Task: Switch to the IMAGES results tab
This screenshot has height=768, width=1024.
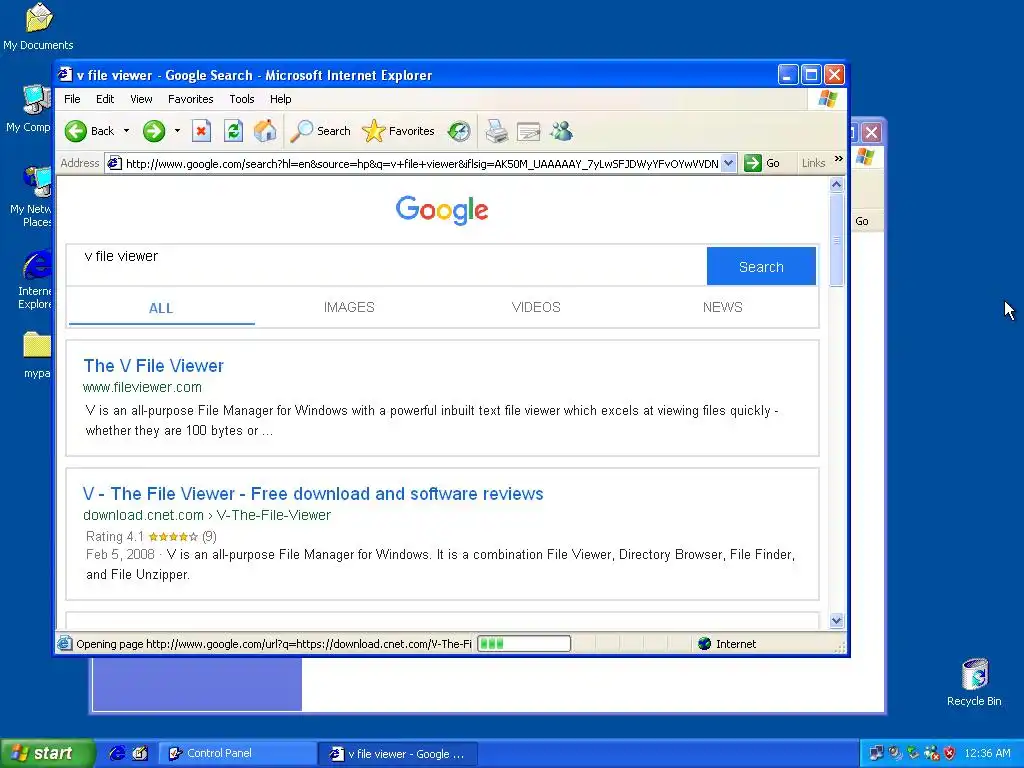Action: [x=349, y=308]
